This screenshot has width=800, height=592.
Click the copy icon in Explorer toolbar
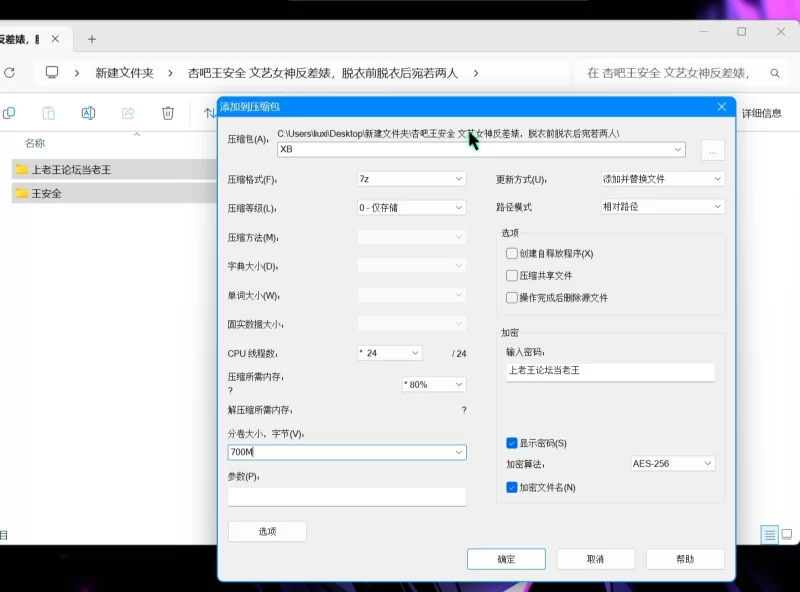click(9, 113)
